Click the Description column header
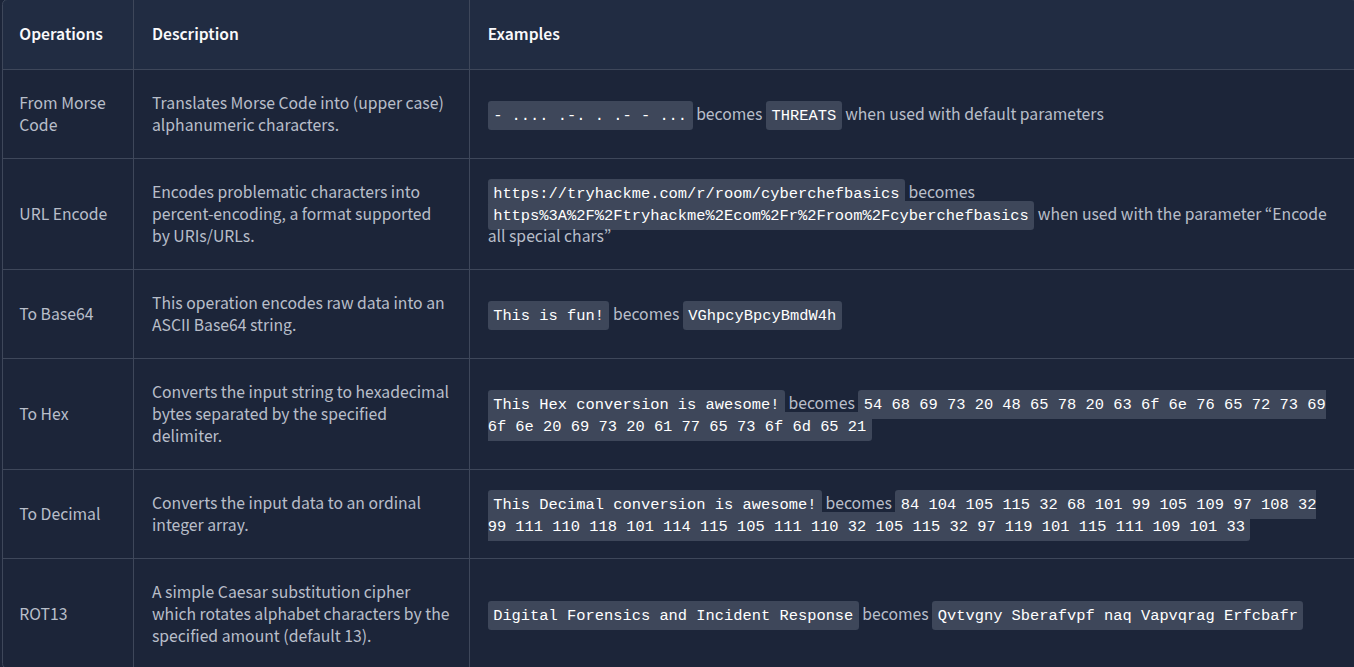1354x667 pixels. [x=195, y=34]
